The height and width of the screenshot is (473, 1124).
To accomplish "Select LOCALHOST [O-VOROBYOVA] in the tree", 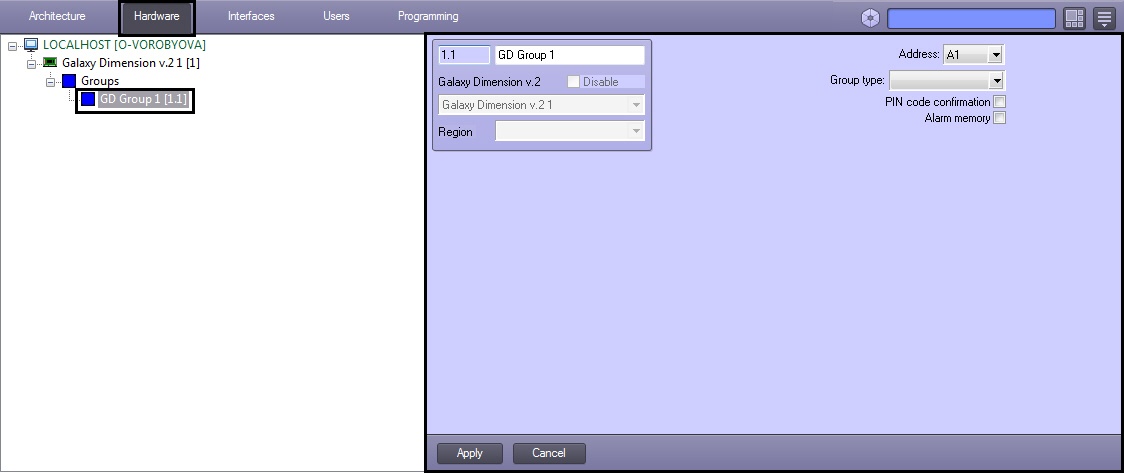I will pos(124,45).
